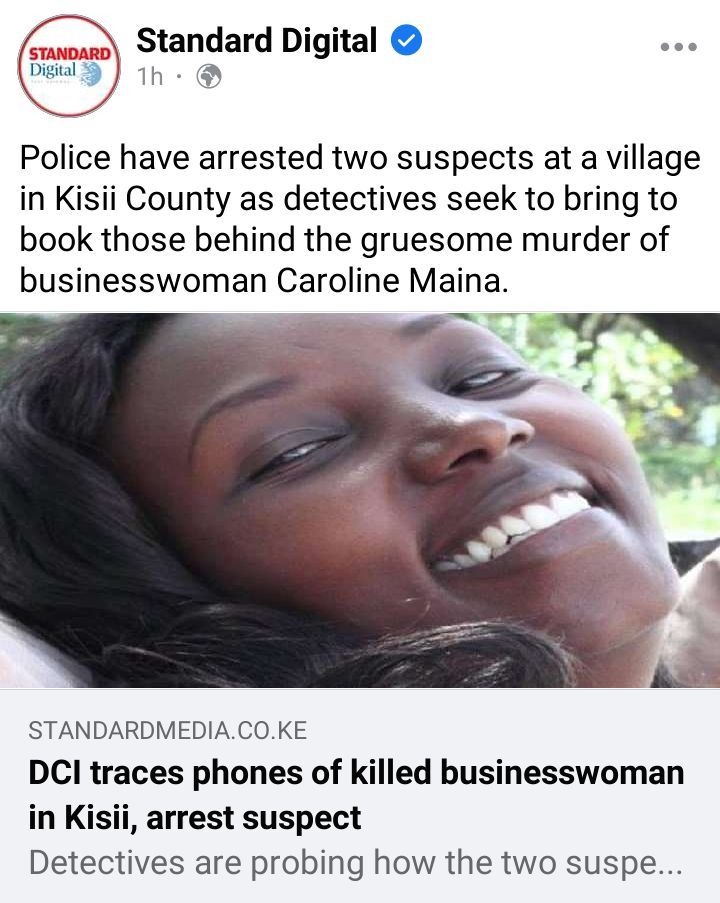Open the Standard Digital circular profile logo
The width and height of the screenshot is (720, 903).
click(69, 66)
